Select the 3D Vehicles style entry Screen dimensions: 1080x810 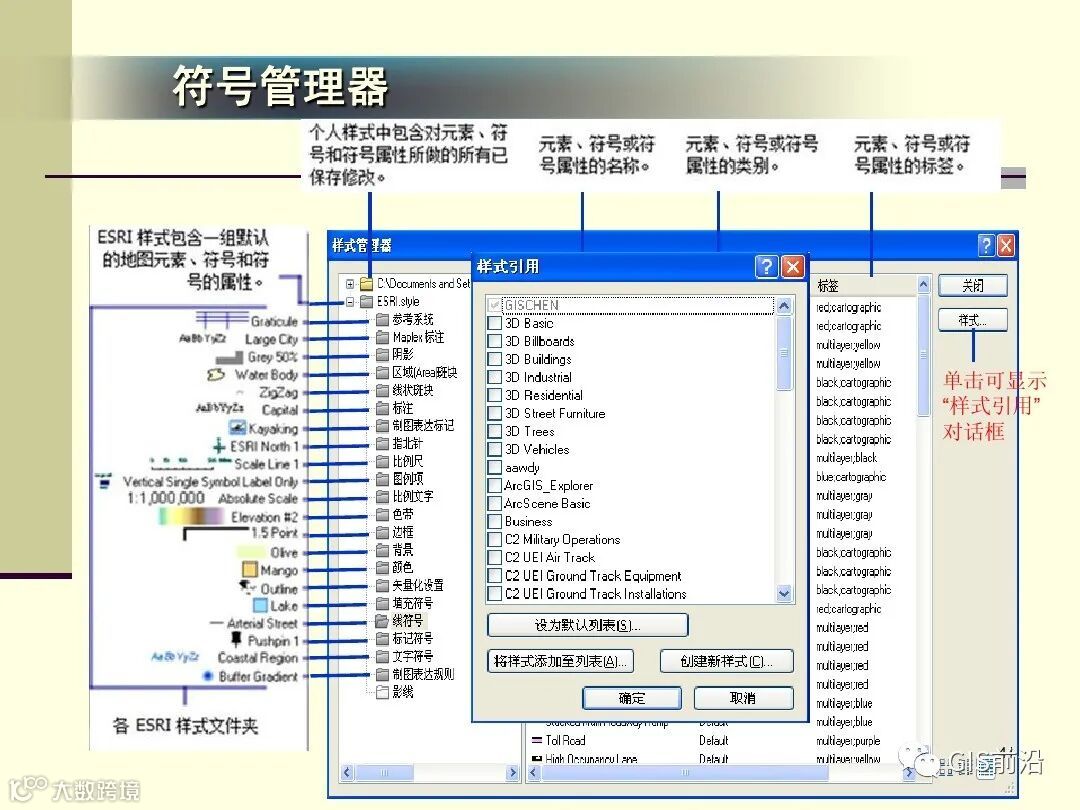537,449
